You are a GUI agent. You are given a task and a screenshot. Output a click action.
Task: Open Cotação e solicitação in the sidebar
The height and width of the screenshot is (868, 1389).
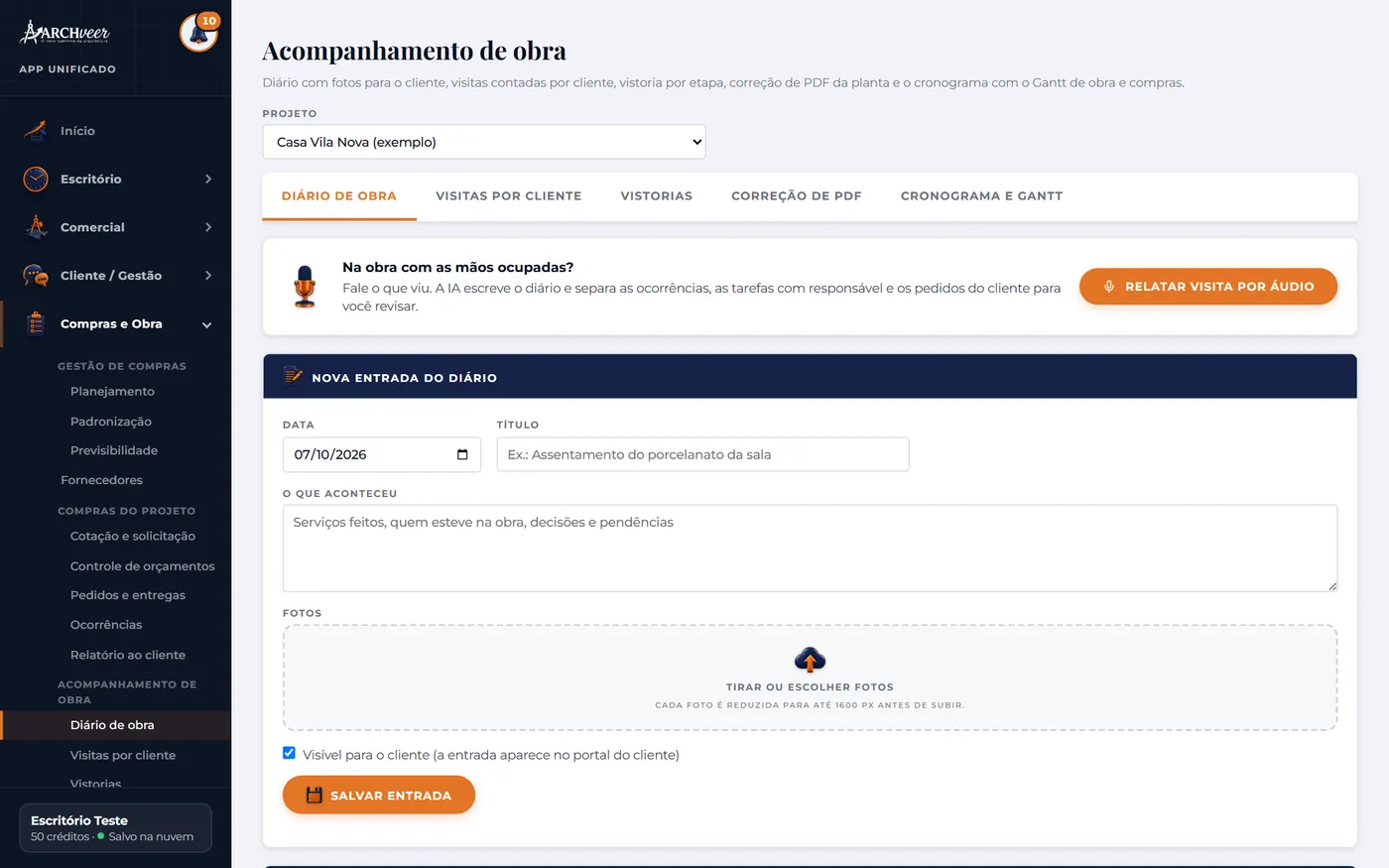point(133,537)
